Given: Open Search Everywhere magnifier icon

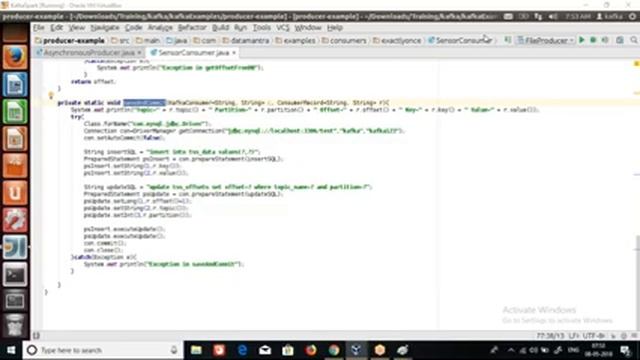Looking at the screenshot, I should pos(633,40).
